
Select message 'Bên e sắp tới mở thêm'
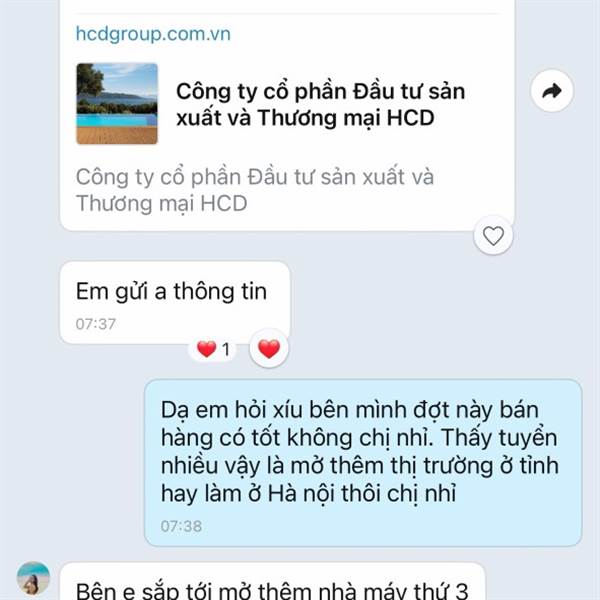click(x=272, y=590)
